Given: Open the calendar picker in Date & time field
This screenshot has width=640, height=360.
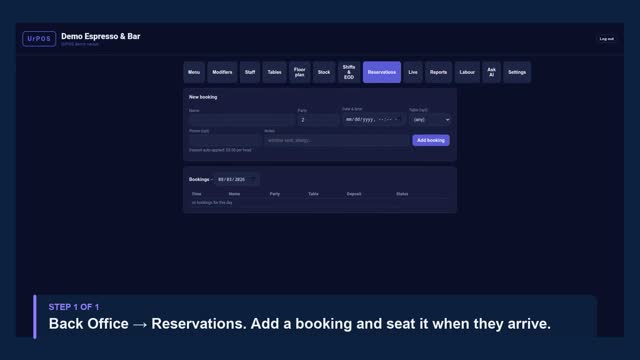Looking at the screenshot, I should [398, 120].
